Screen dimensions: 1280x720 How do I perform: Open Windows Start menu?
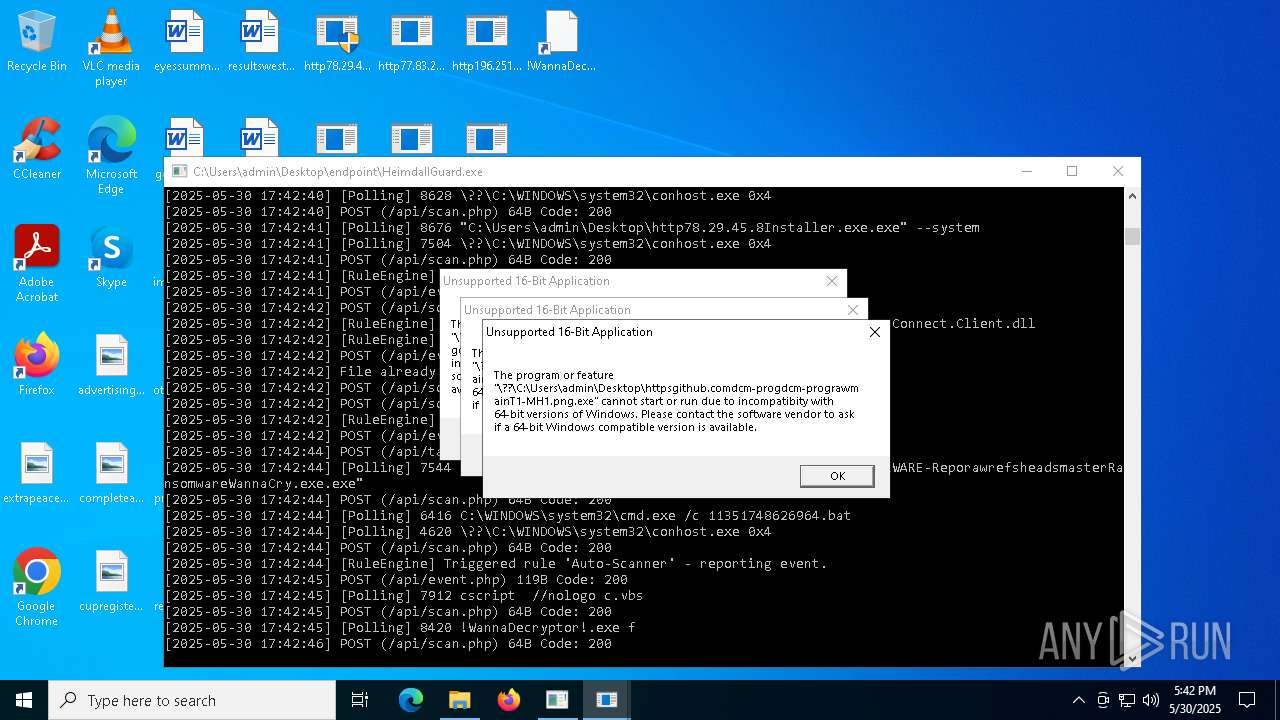24,700
